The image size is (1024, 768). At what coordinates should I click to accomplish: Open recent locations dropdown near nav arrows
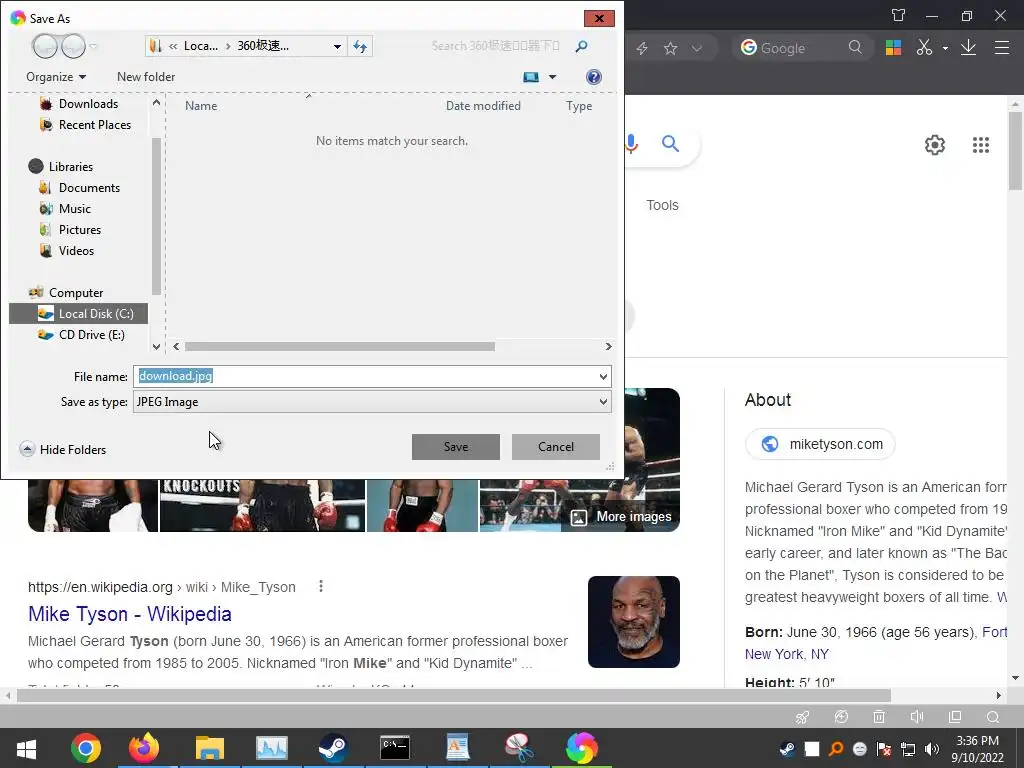(x=93, y=46)
